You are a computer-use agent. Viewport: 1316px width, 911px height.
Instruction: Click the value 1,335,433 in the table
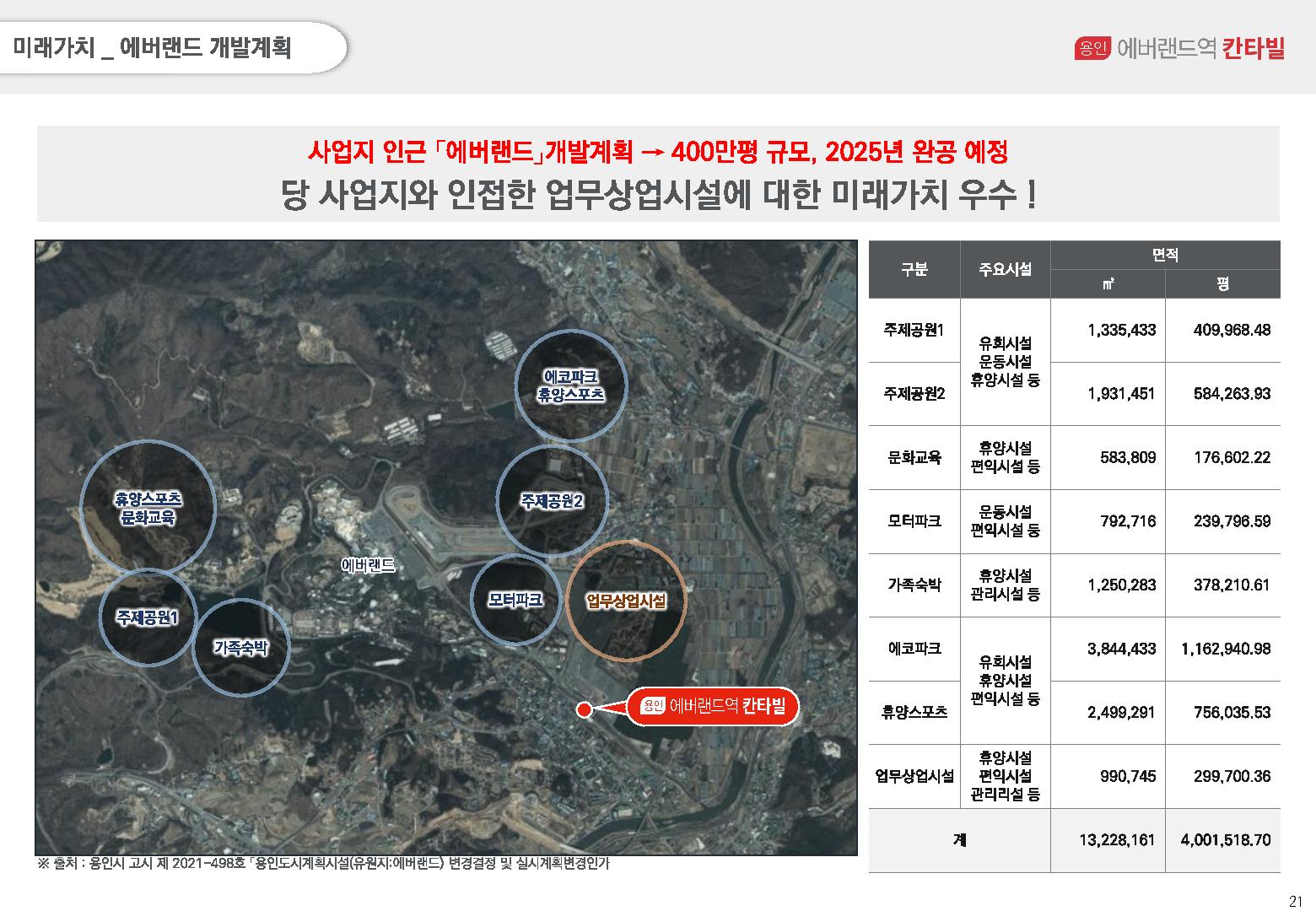1122,330
